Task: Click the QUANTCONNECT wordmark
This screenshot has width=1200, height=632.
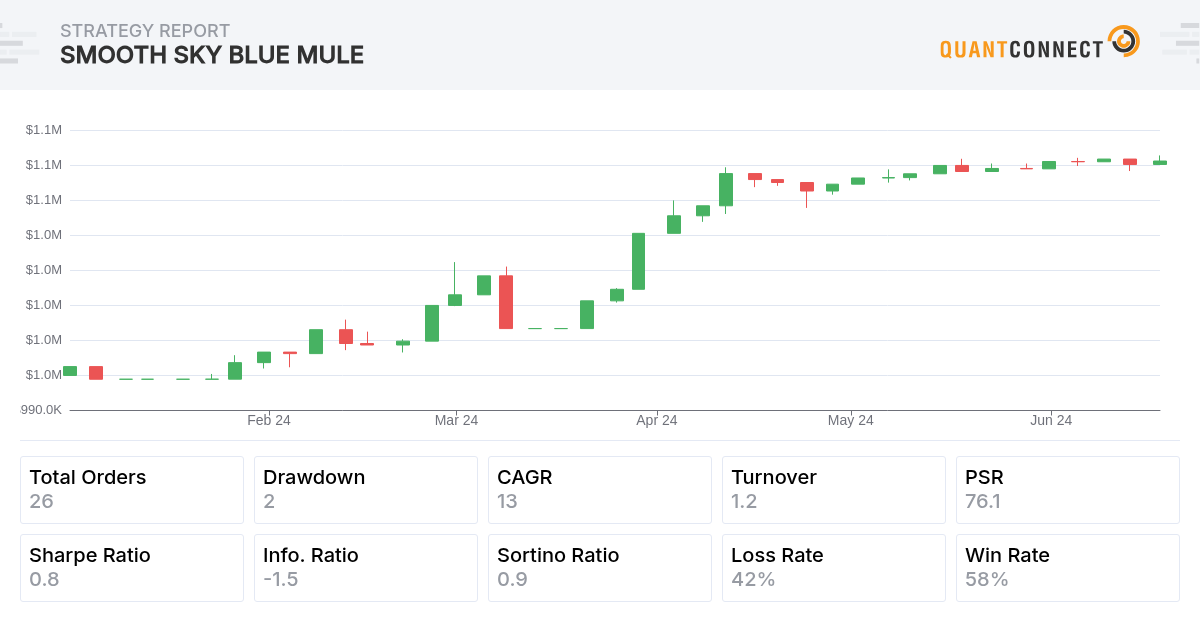Action: 1021,49
